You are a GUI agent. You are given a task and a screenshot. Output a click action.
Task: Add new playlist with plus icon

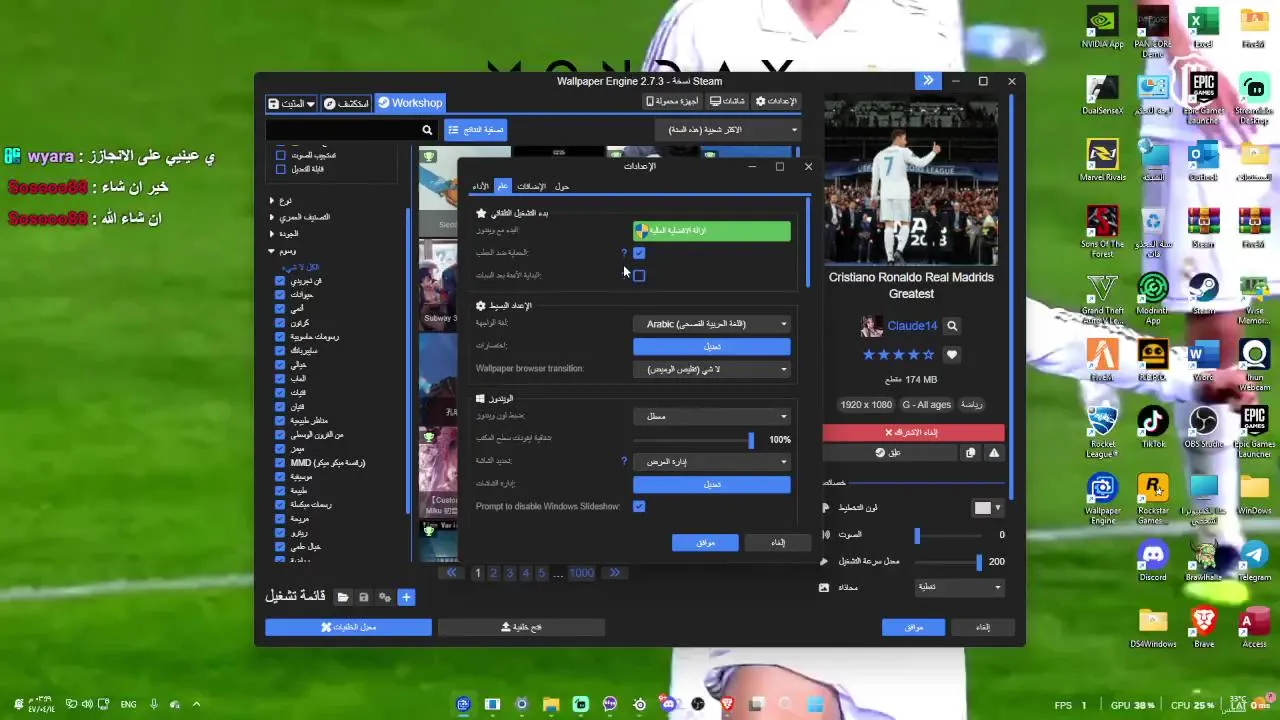(x=406, y=597)
